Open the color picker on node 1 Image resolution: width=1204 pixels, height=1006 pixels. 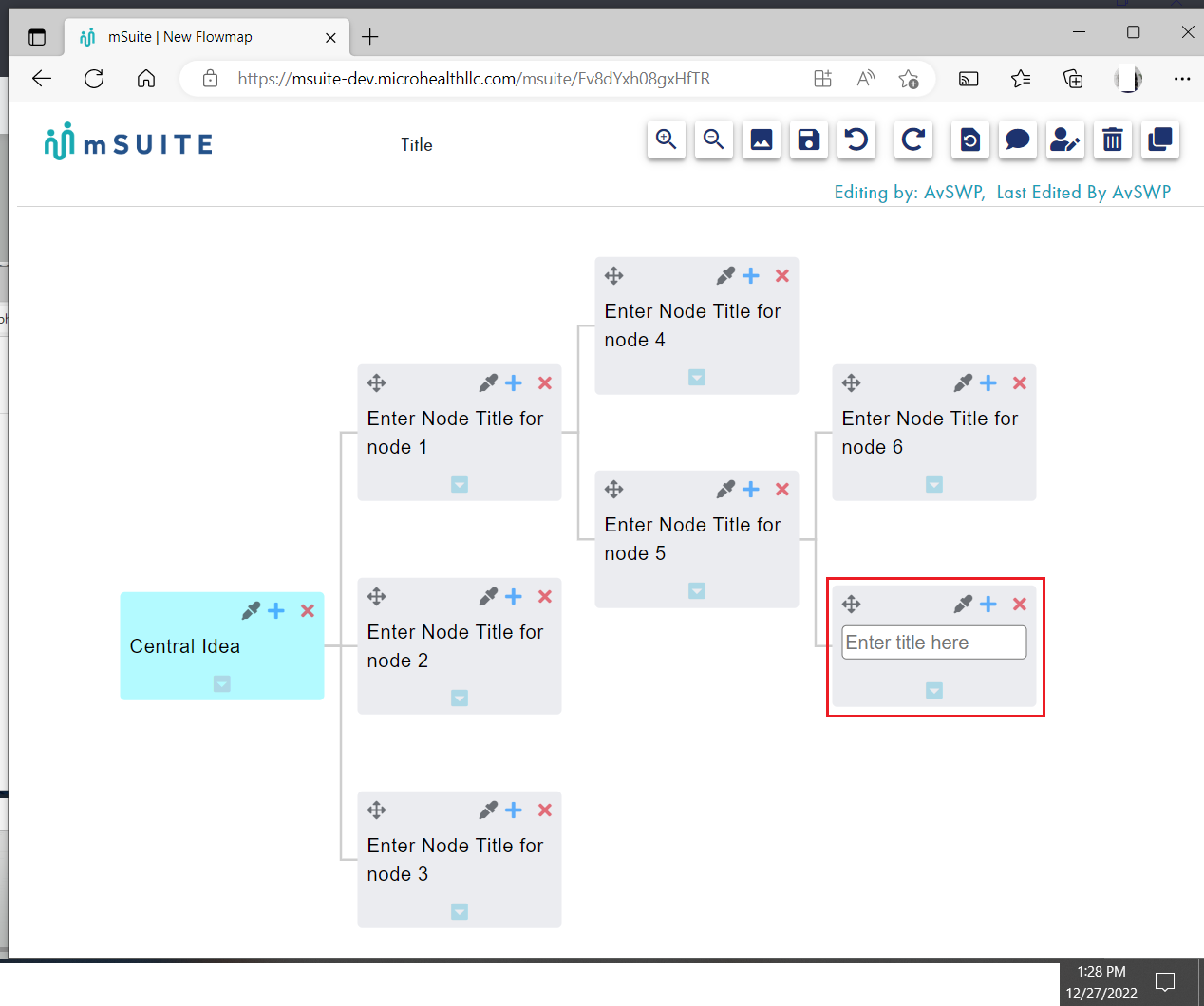[x=487, y=382]
